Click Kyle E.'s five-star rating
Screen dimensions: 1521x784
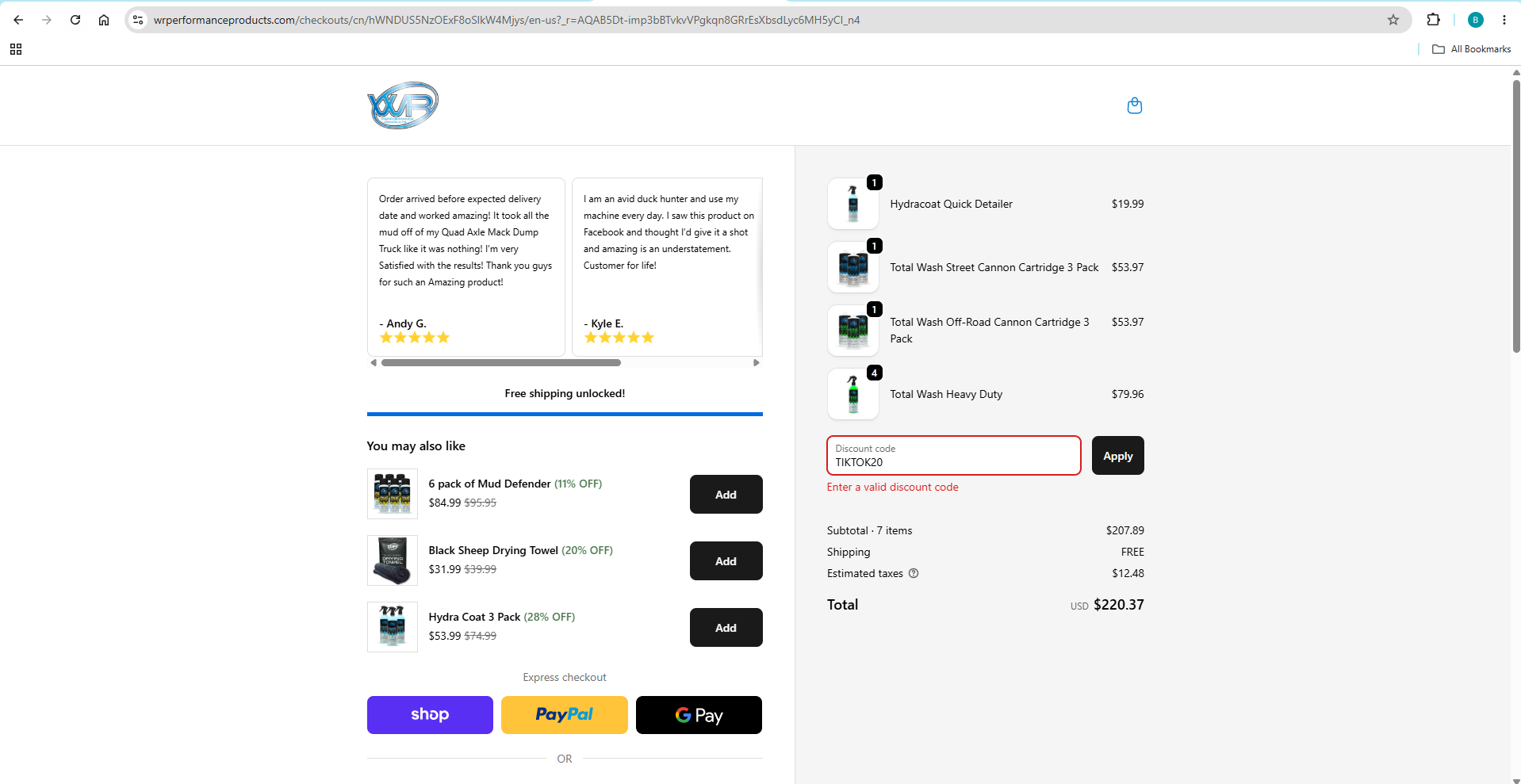click(x=619, y=338)
